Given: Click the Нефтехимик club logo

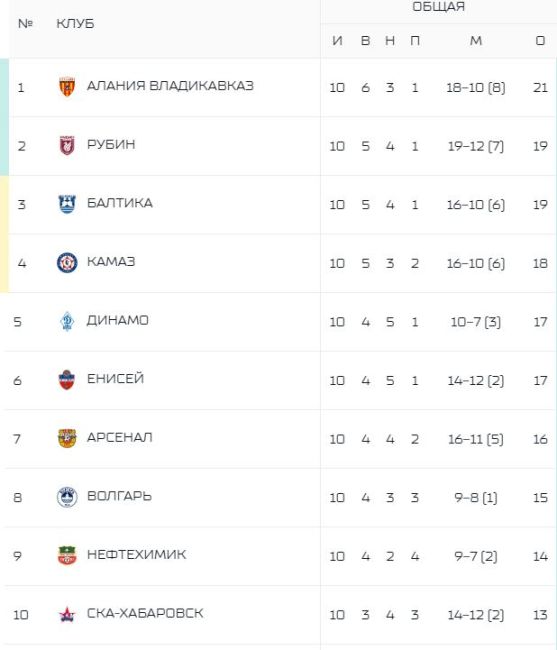Looking at the screenshot, I should (67, 555).
